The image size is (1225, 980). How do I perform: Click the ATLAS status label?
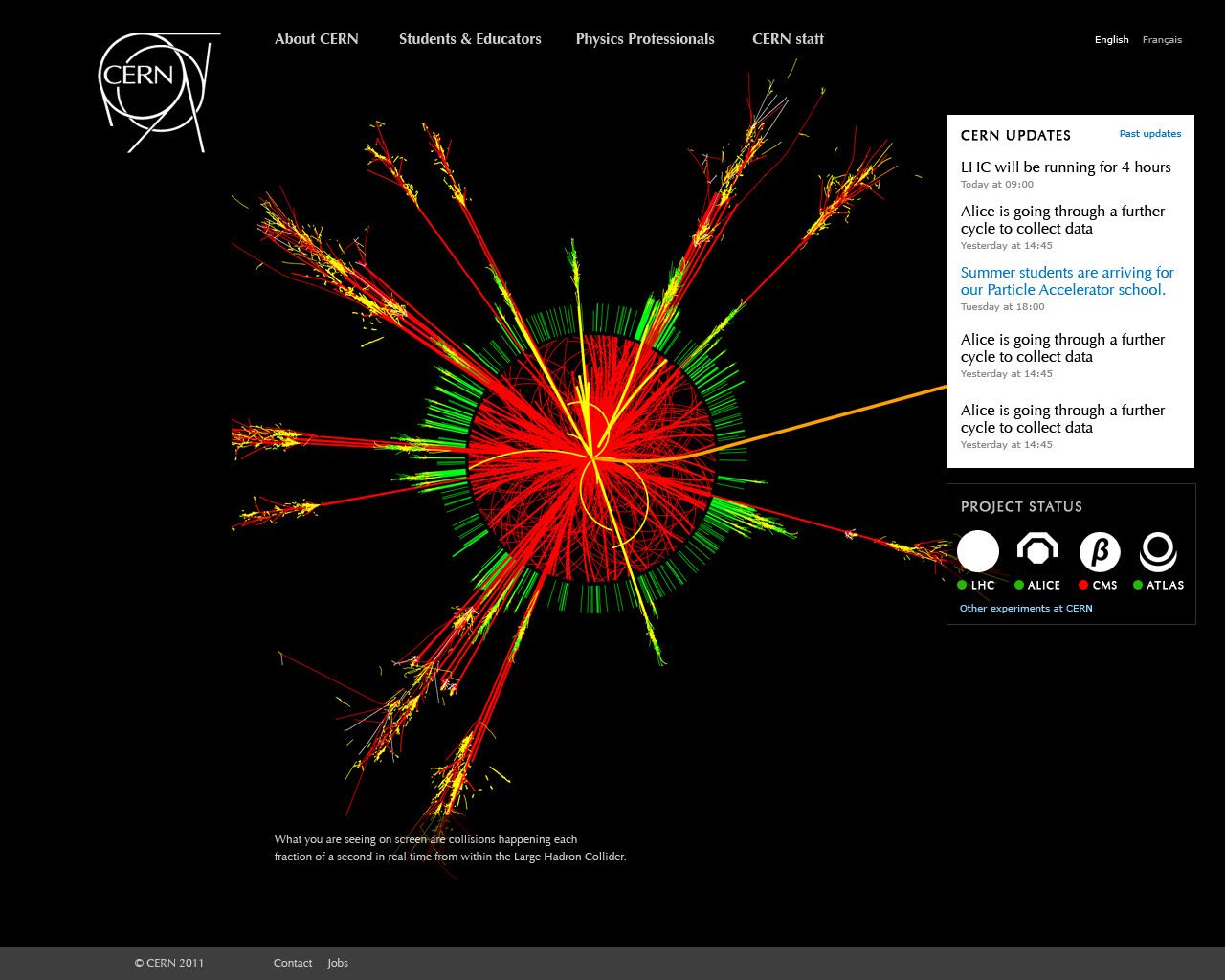tap(1165, 585)
